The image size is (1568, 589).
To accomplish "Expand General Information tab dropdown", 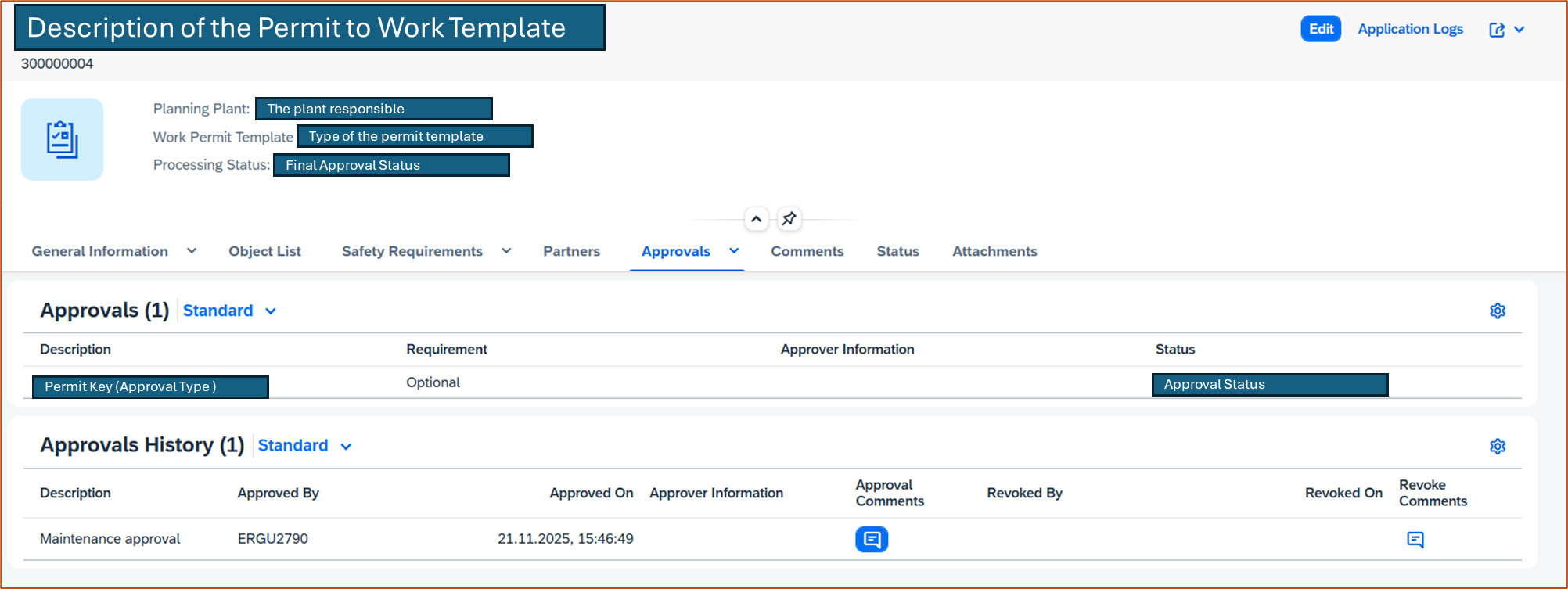I will tap(192, 251).
